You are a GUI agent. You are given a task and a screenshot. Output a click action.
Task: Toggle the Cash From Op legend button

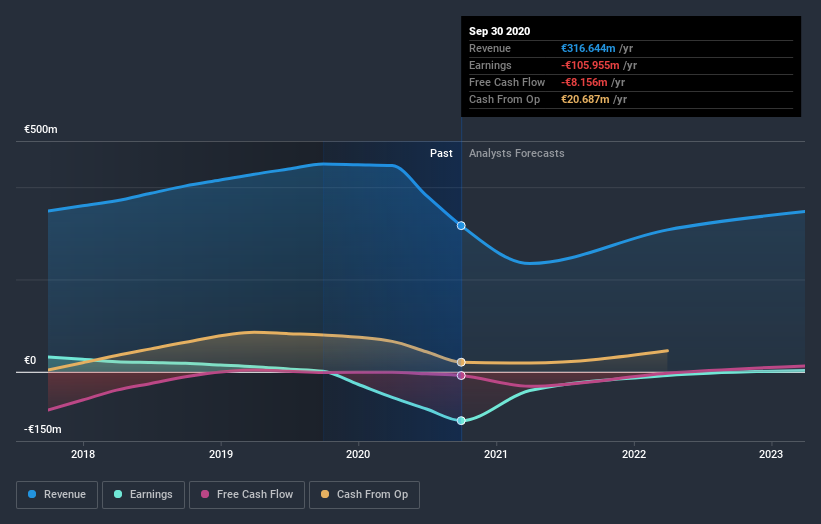click(364, 495)
